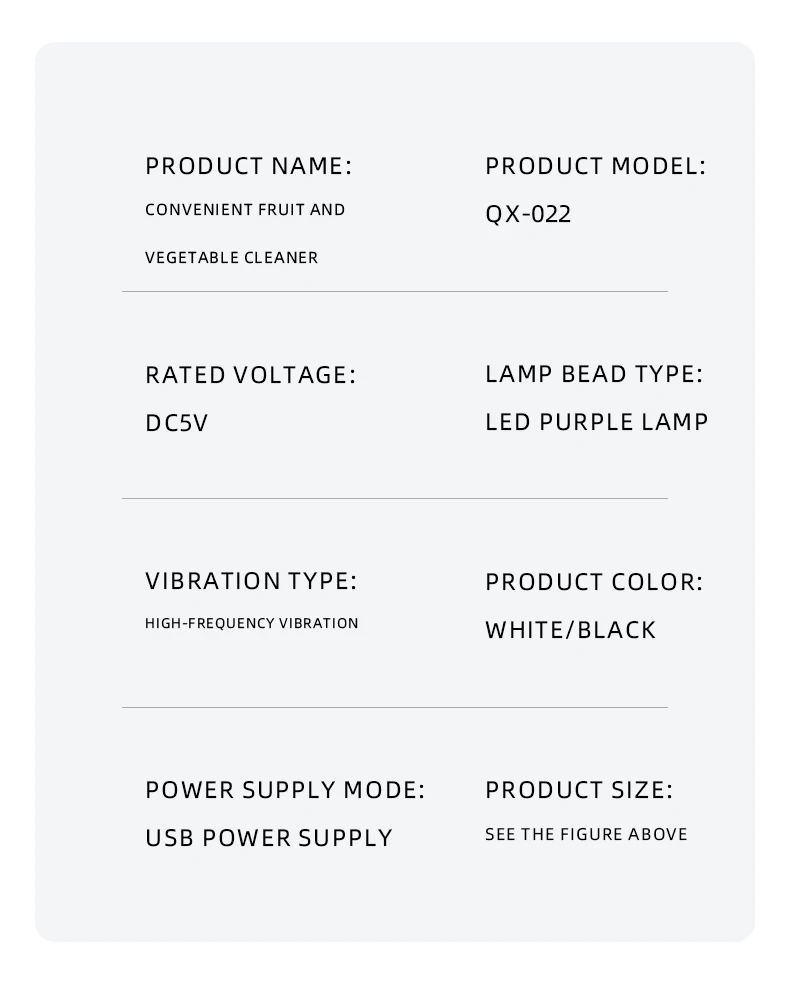Click the divider line below DC5V row

tap(394, 499)
